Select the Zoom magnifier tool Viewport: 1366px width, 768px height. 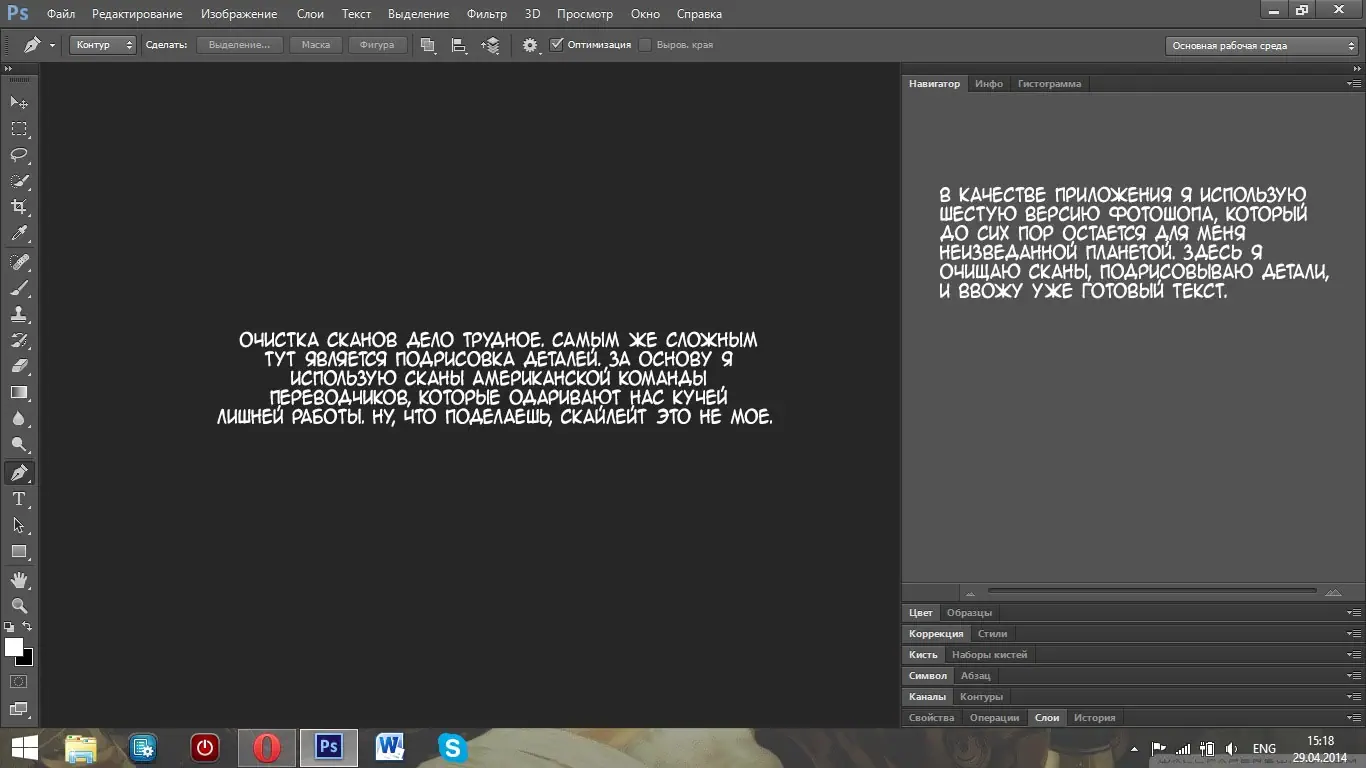coord(19,606)
